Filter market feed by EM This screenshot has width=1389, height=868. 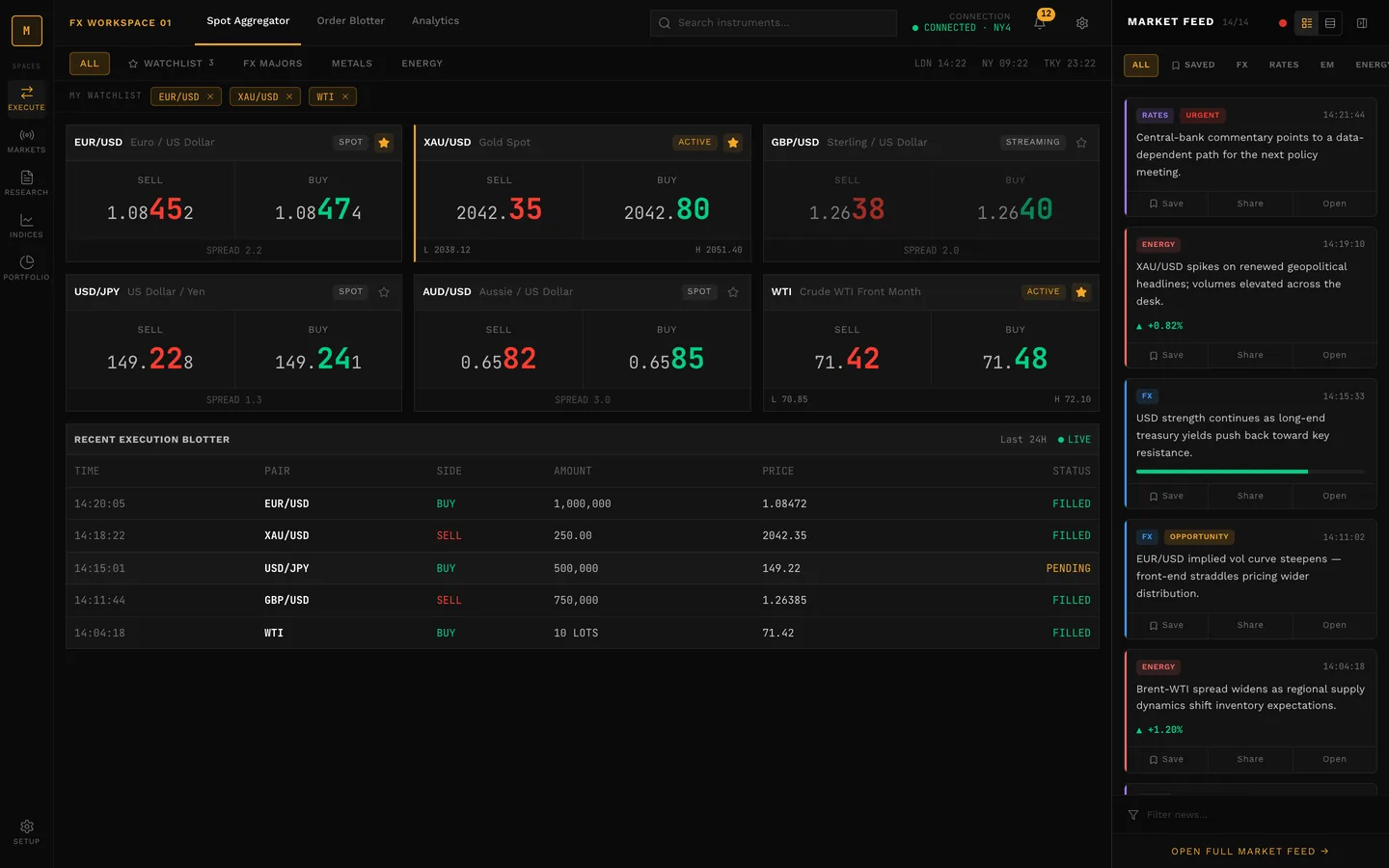1327,66
